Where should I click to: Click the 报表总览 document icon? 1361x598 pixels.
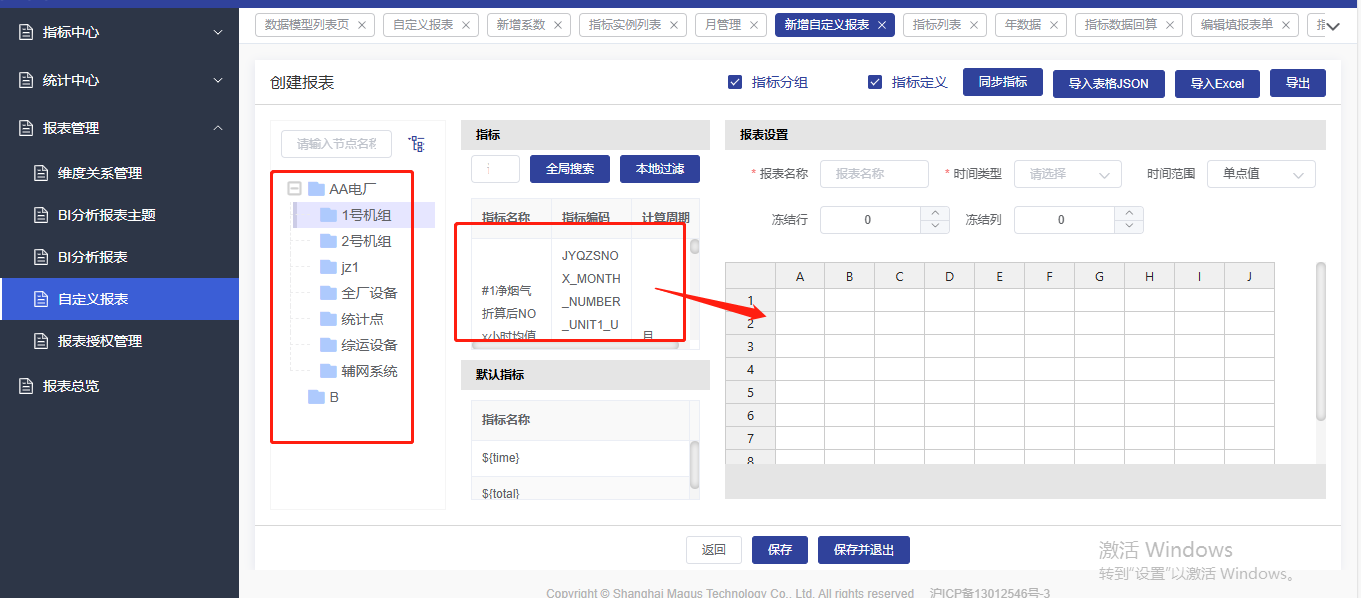[27, 386]
